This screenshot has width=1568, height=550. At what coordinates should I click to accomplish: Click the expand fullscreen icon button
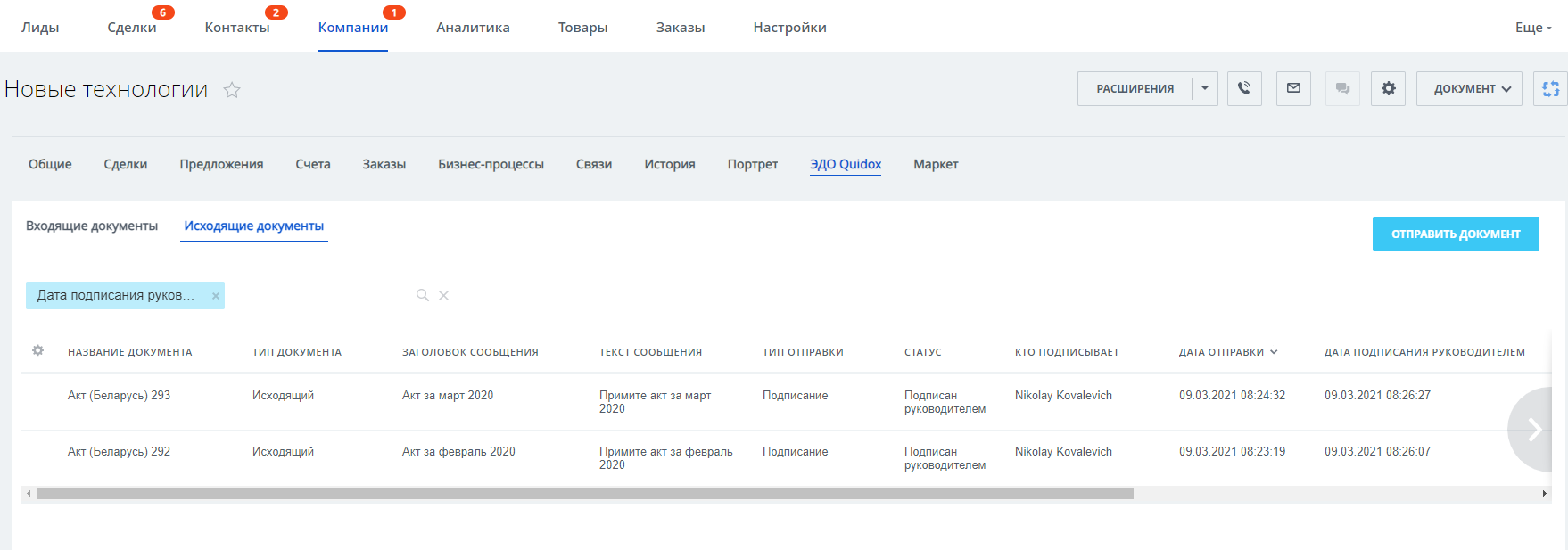point(1550,88)
